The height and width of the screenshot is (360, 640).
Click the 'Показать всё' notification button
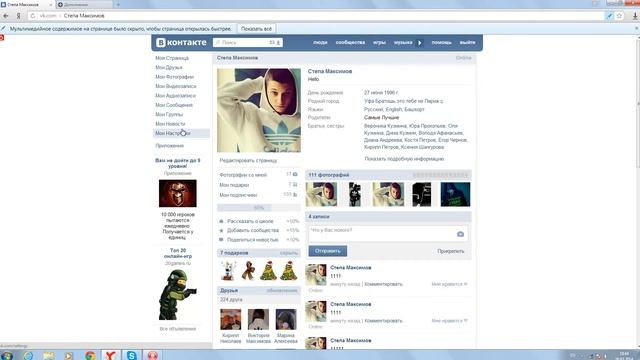click(x=256, y=29)
